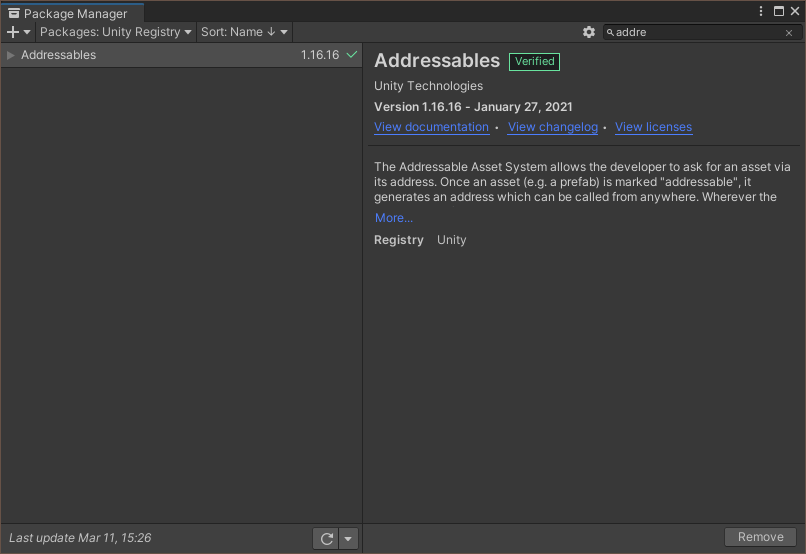Click the Unity Technologies author text
This screenshot has height=554, width=806.
[428, 86]
